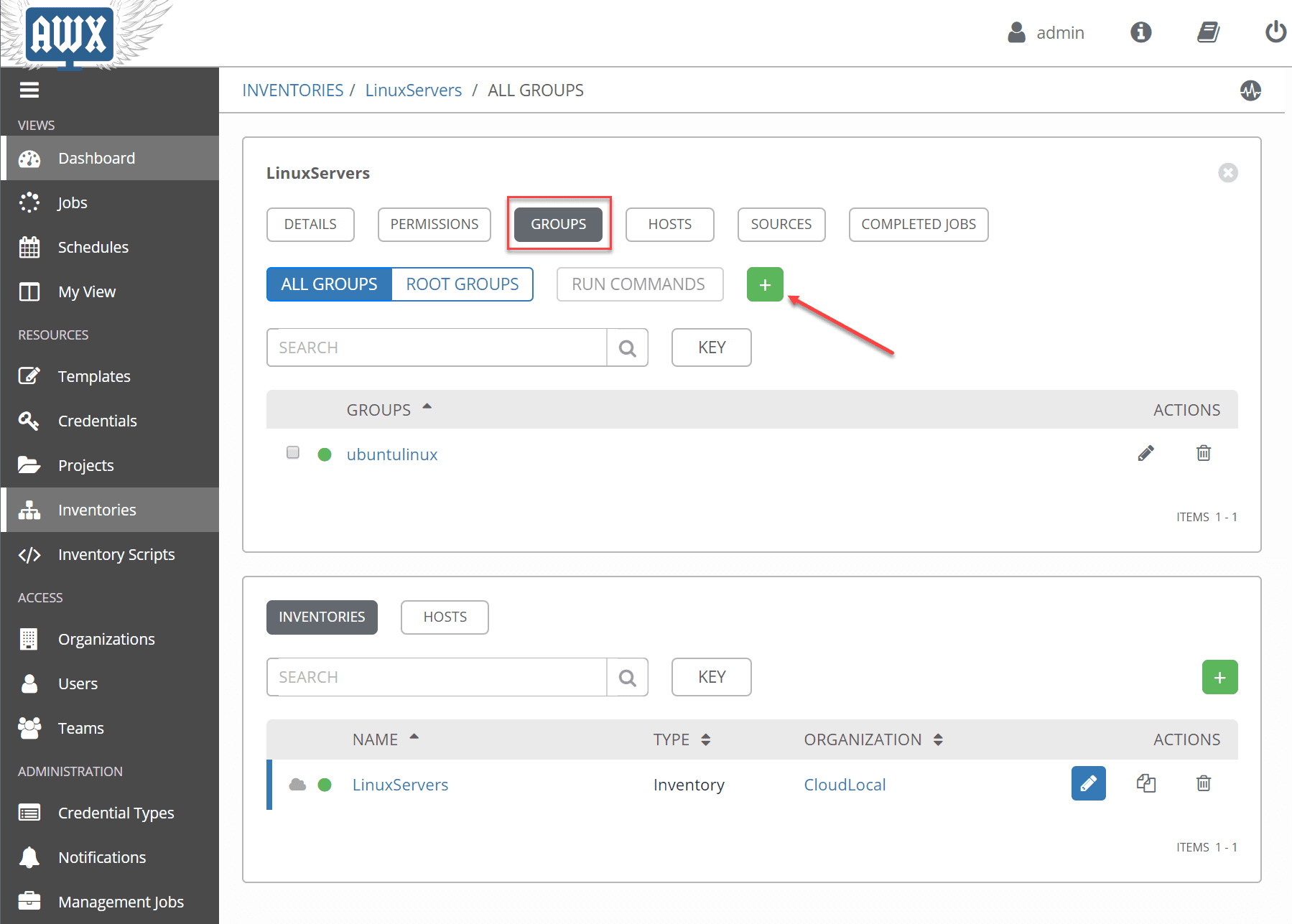1292x924 pixels.
Task: Delete the ubuntulinux group via trash icon
Action: pyautogui.click(x=1203, y=452)
